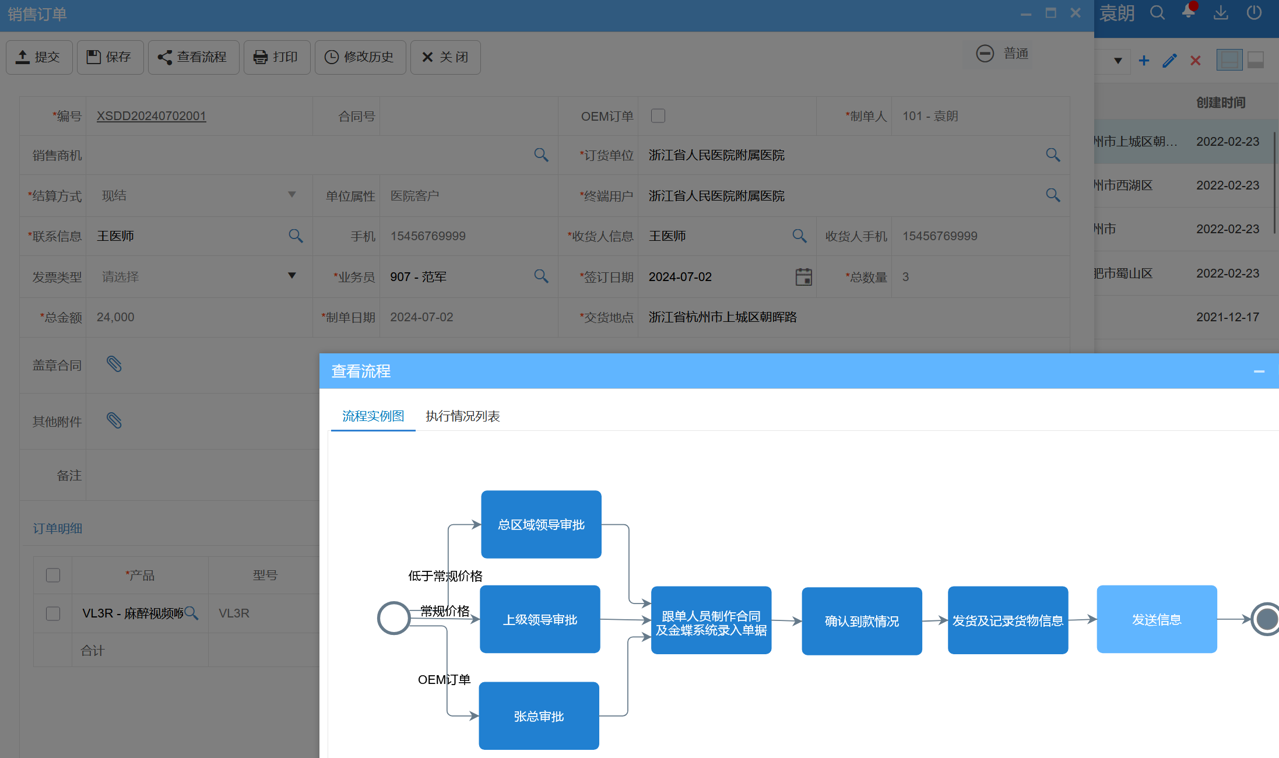The image size is (1279, 758).
Task: Check the select-all box in 订单明细 header
Action: (x=53, y=575)
